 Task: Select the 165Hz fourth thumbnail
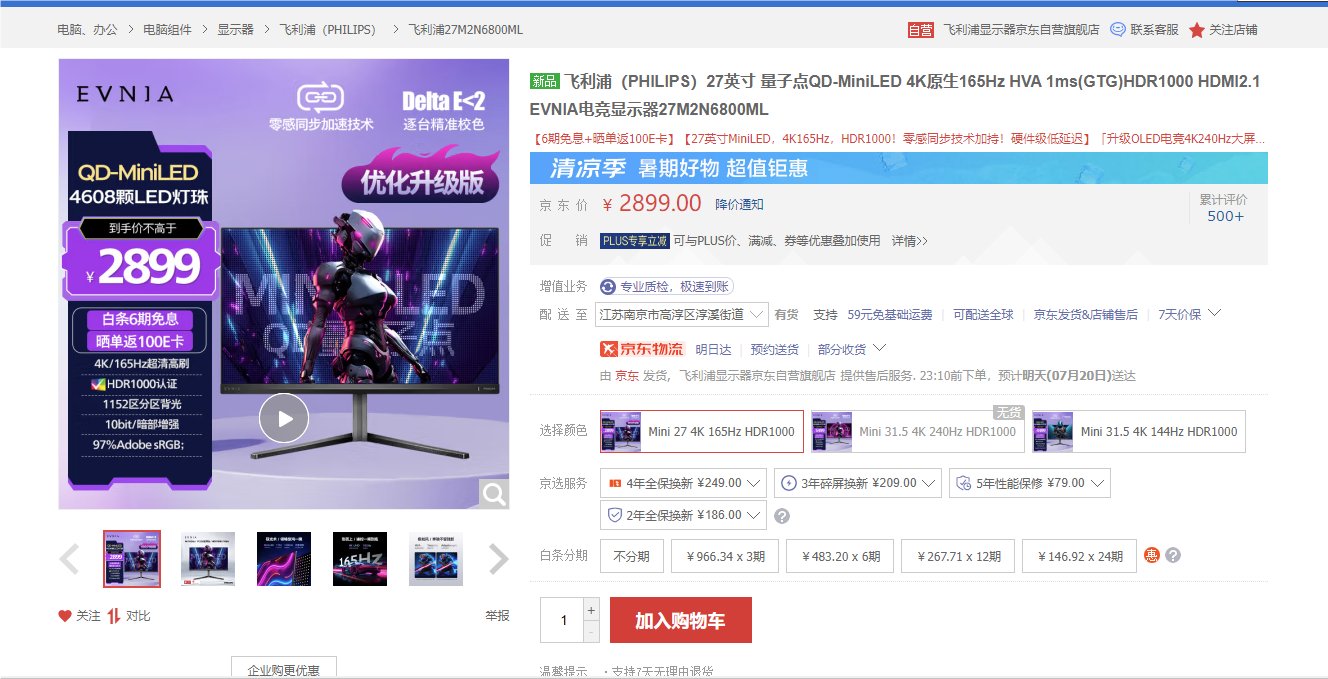360,559
